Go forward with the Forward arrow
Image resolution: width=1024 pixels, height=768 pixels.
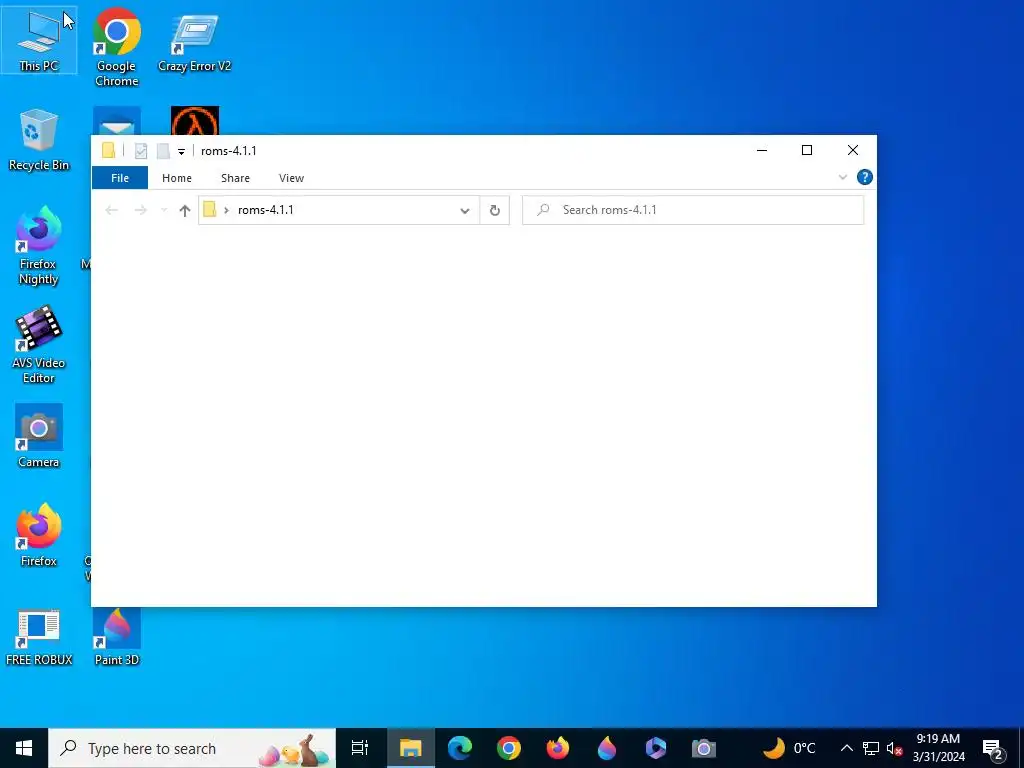coord(140,210)
